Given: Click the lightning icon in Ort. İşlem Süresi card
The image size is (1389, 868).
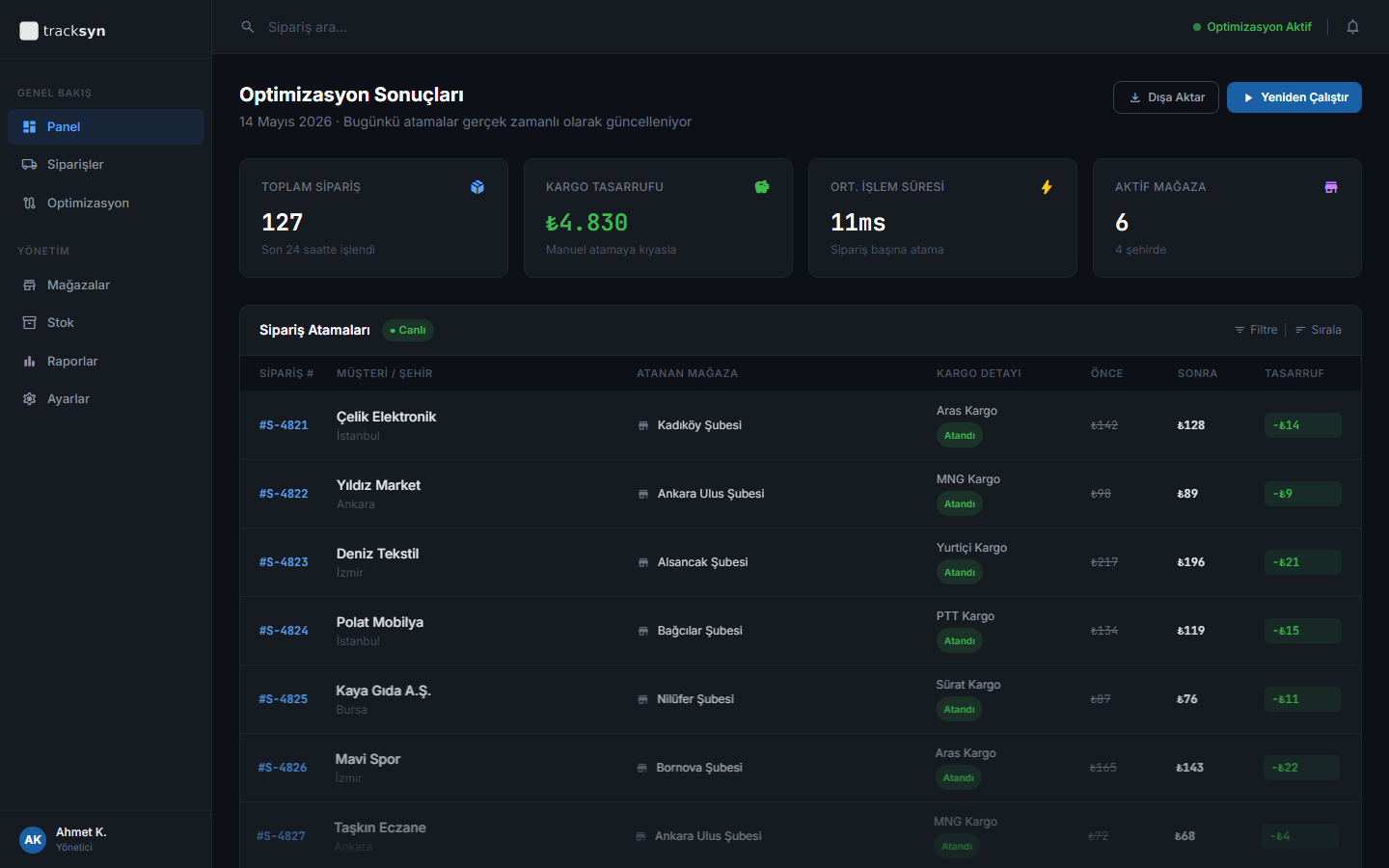Looking at the screenshot, I should 1047,187.
